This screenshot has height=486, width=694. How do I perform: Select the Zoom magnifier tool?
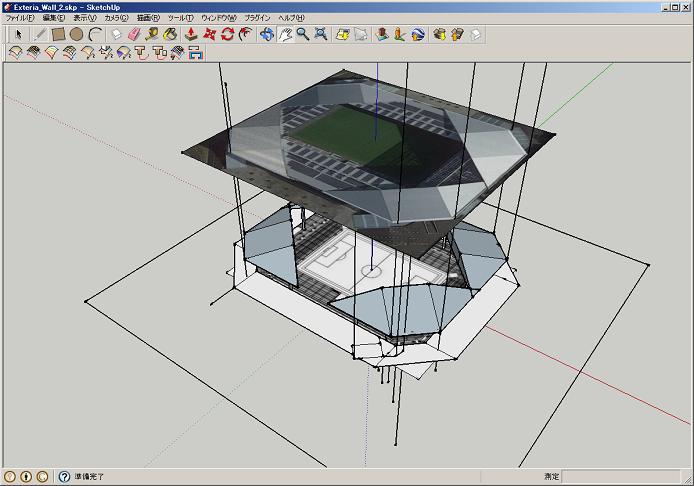click(302, 34)
